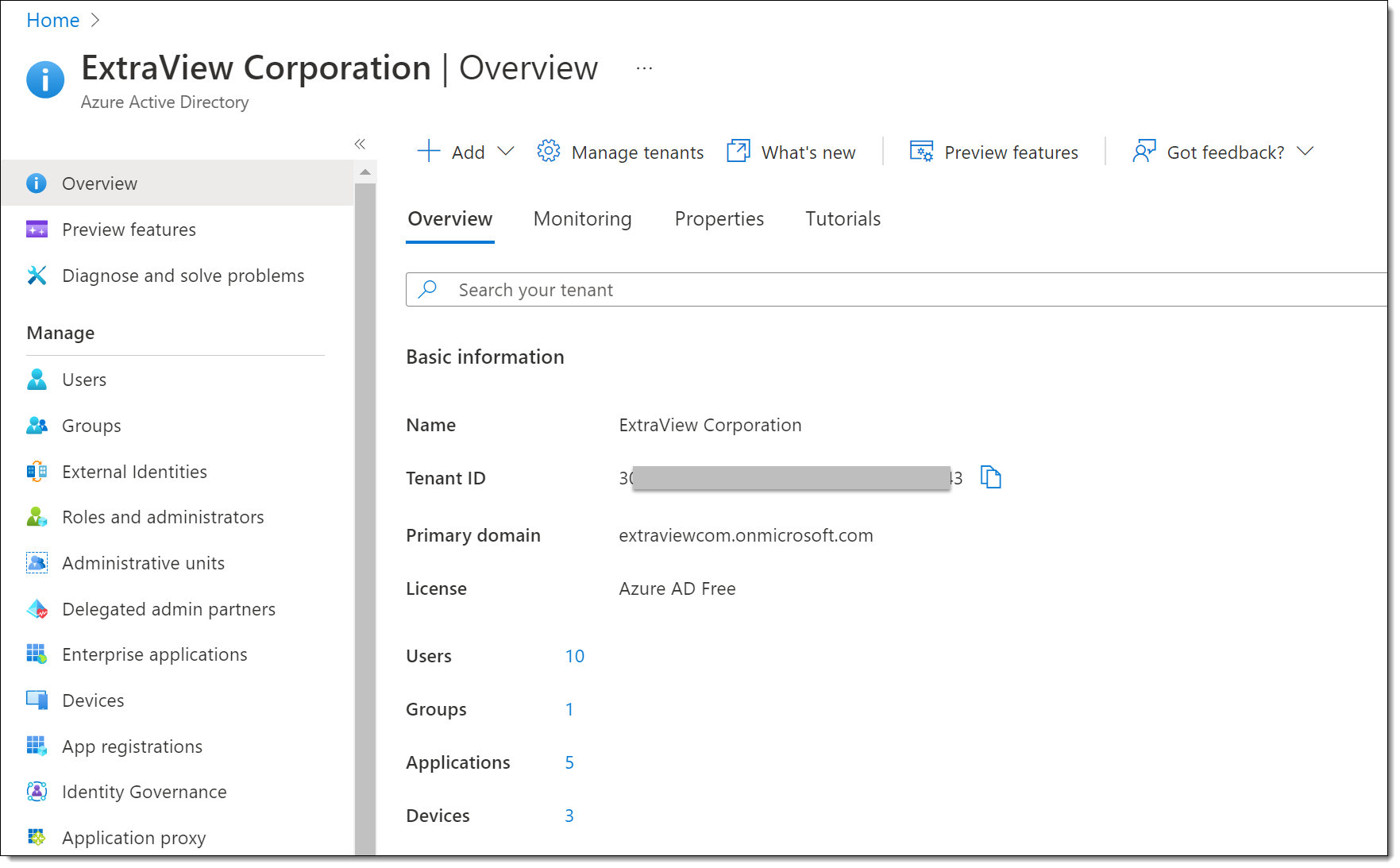This screenshot has height=868, width=1400.
Task: Click the search magnifier icon
Action: coord(428,289)
